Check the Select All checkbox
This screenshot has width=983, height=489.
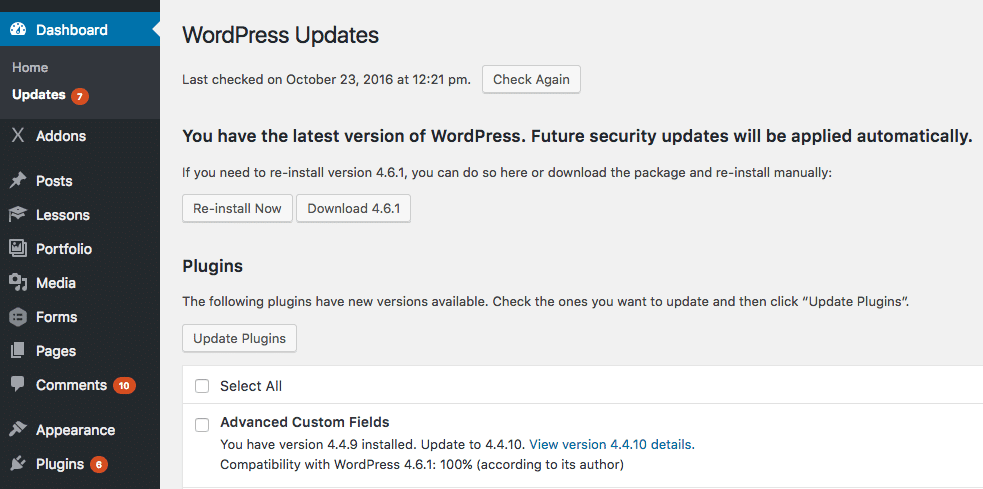pos(202,386)
